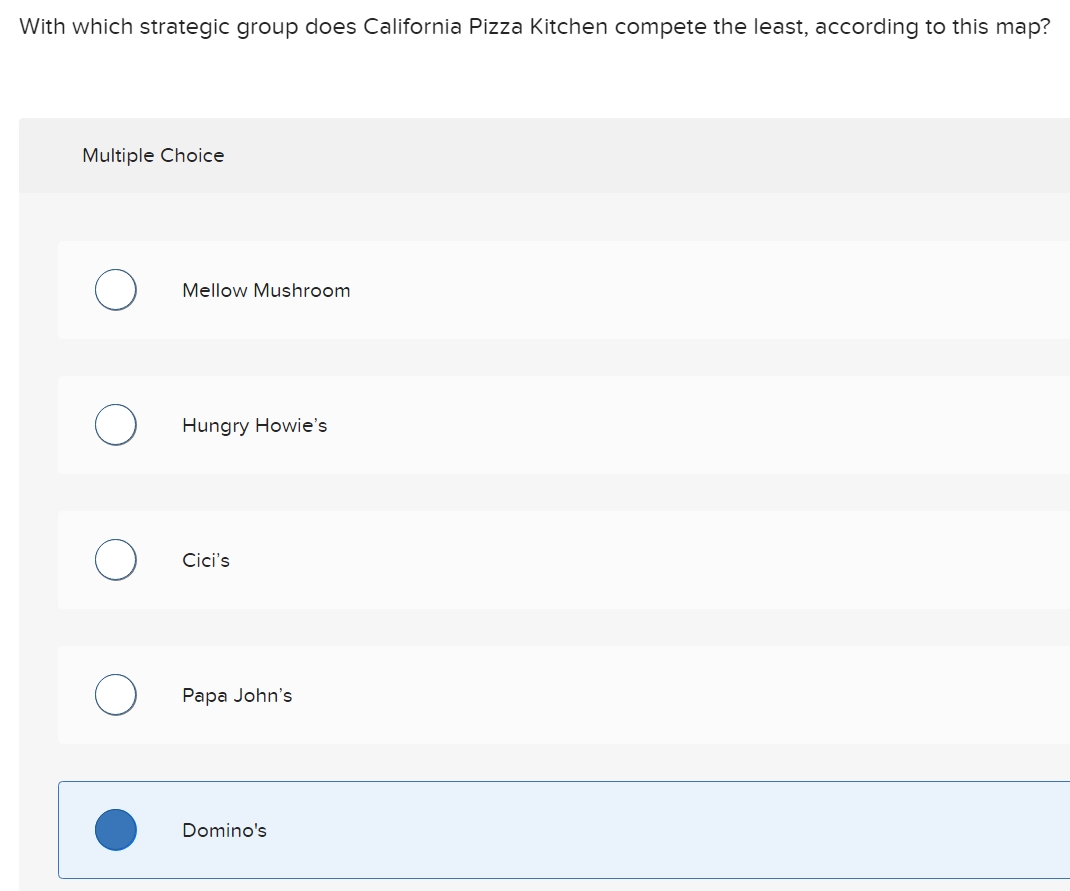
Task: Select the Mellow Mushroom radio button
Action: (x=116, y=290)
